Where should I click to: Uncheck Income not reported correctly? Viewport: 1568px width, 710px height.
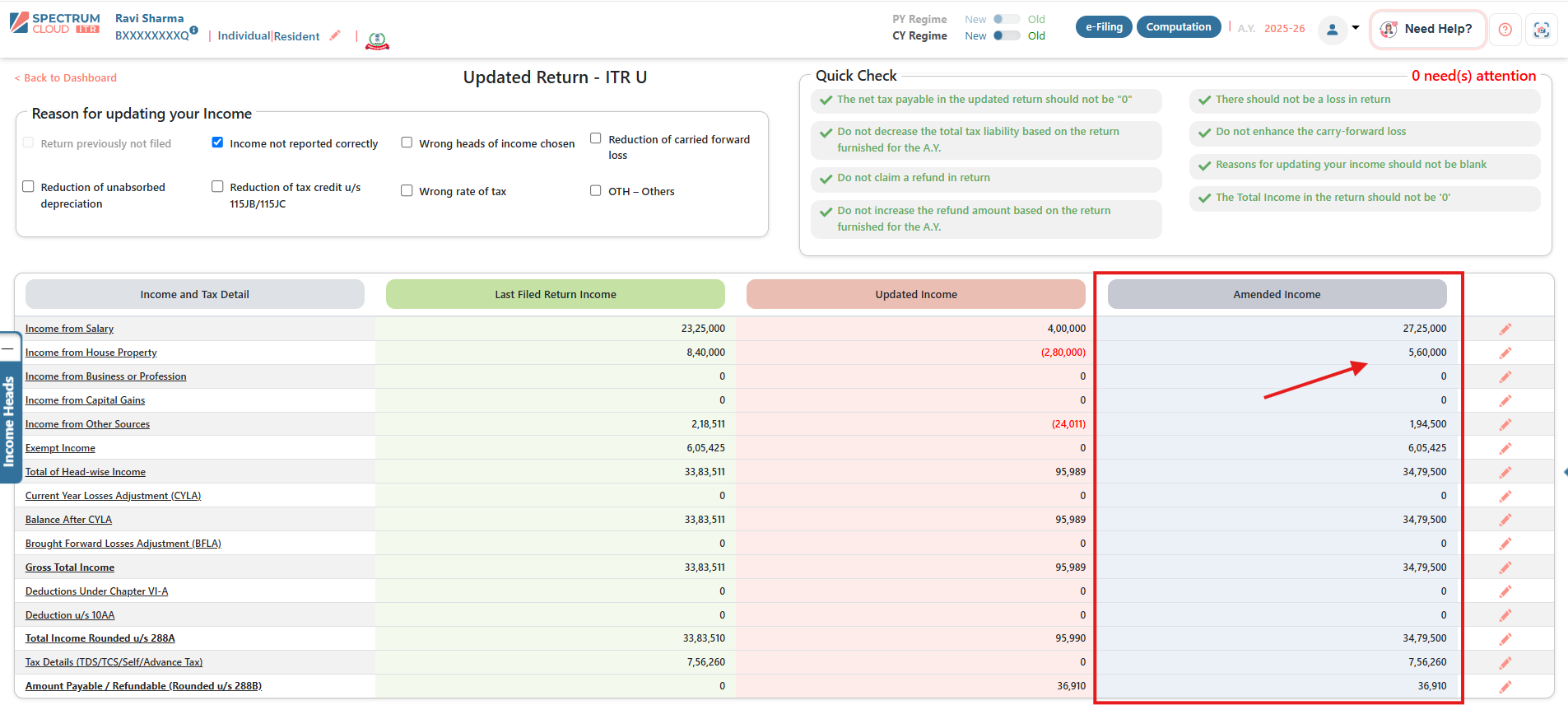217,142
